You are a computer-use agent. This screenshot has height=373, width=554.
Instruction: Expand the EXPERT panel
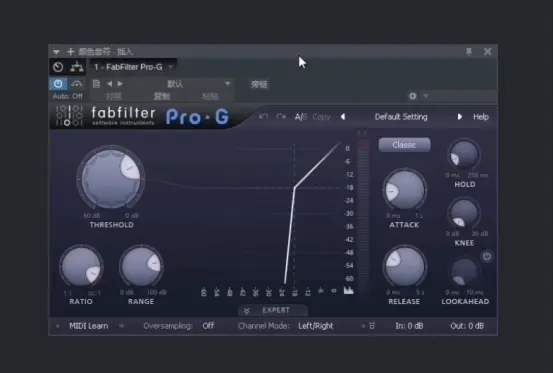(x=272, y=310)
